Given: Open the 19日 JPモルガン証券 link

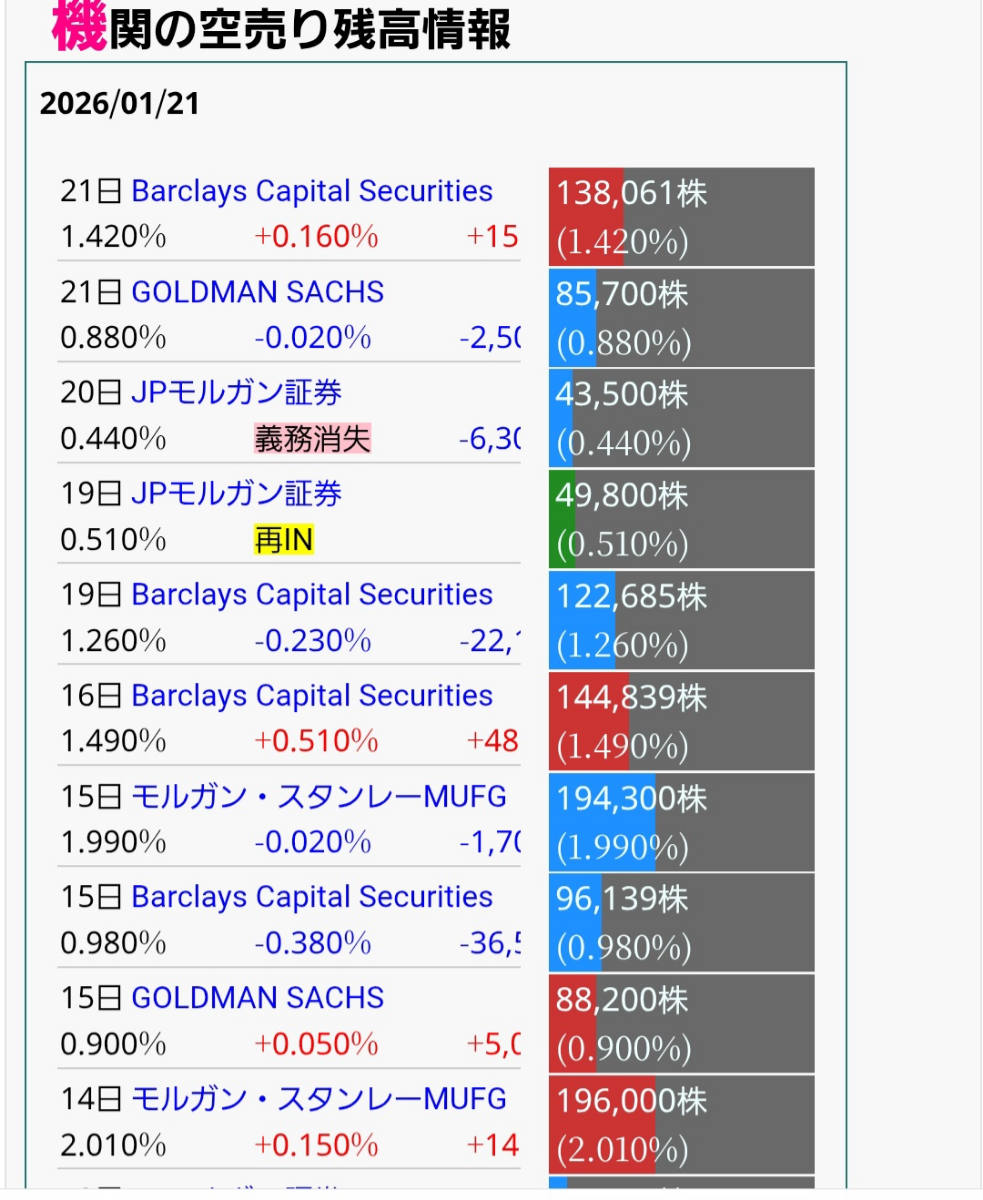Looking at the screenshot, I should pyautogui.click(x=236, y=493).
